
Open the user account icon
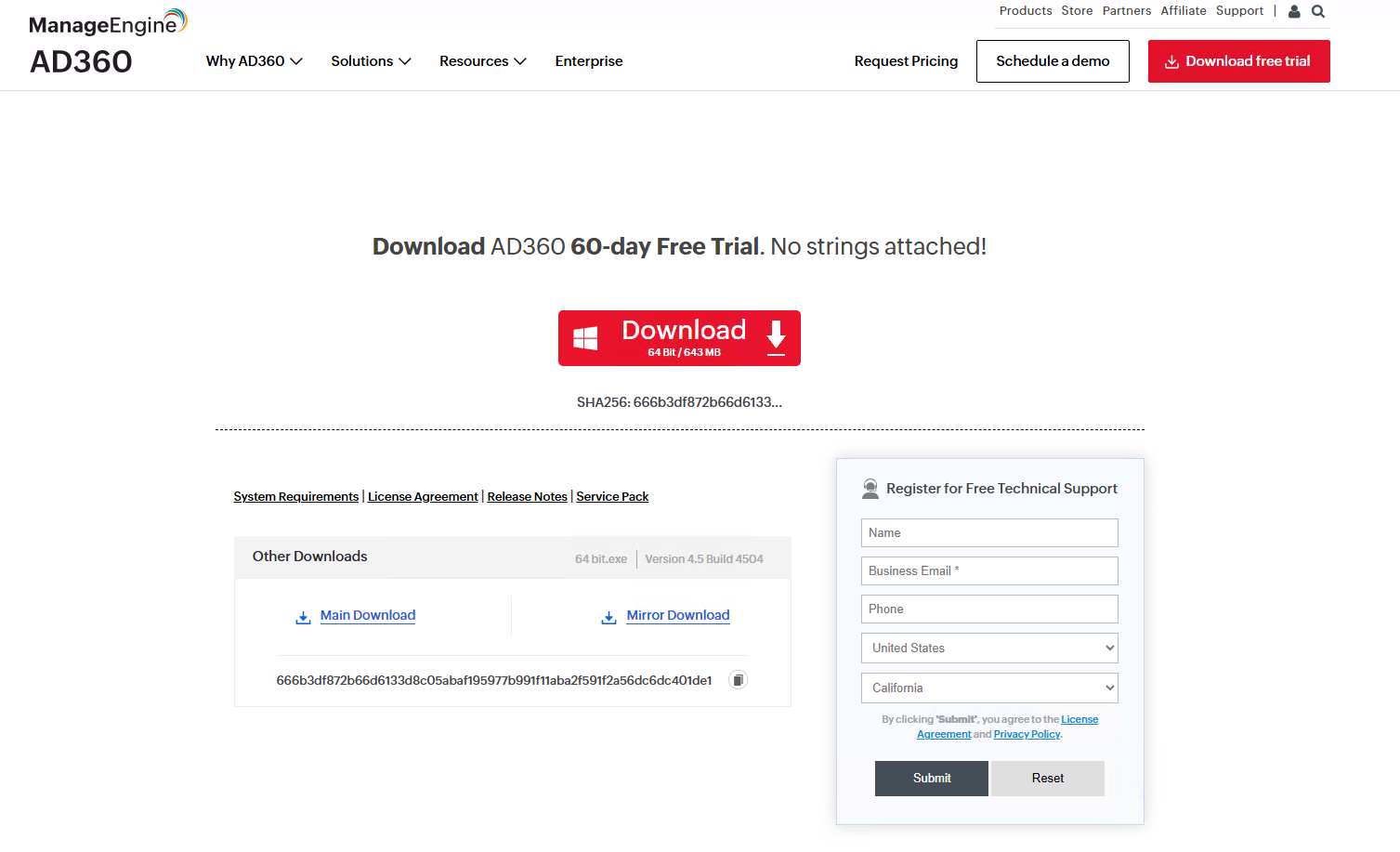click(1294, 11)
